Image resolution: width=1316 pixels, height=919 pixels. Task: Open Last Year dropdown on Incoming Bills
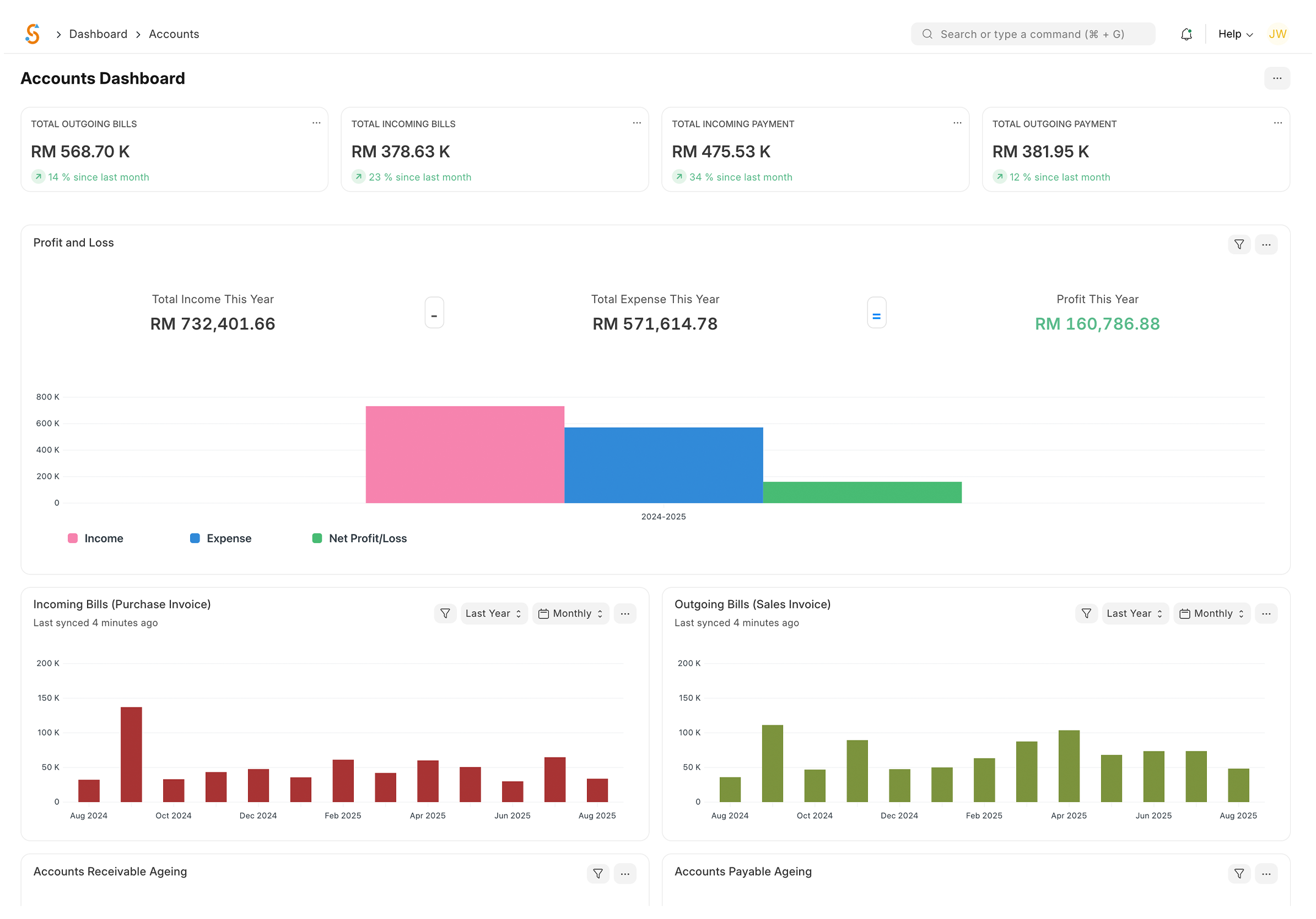tap(494, 614)
